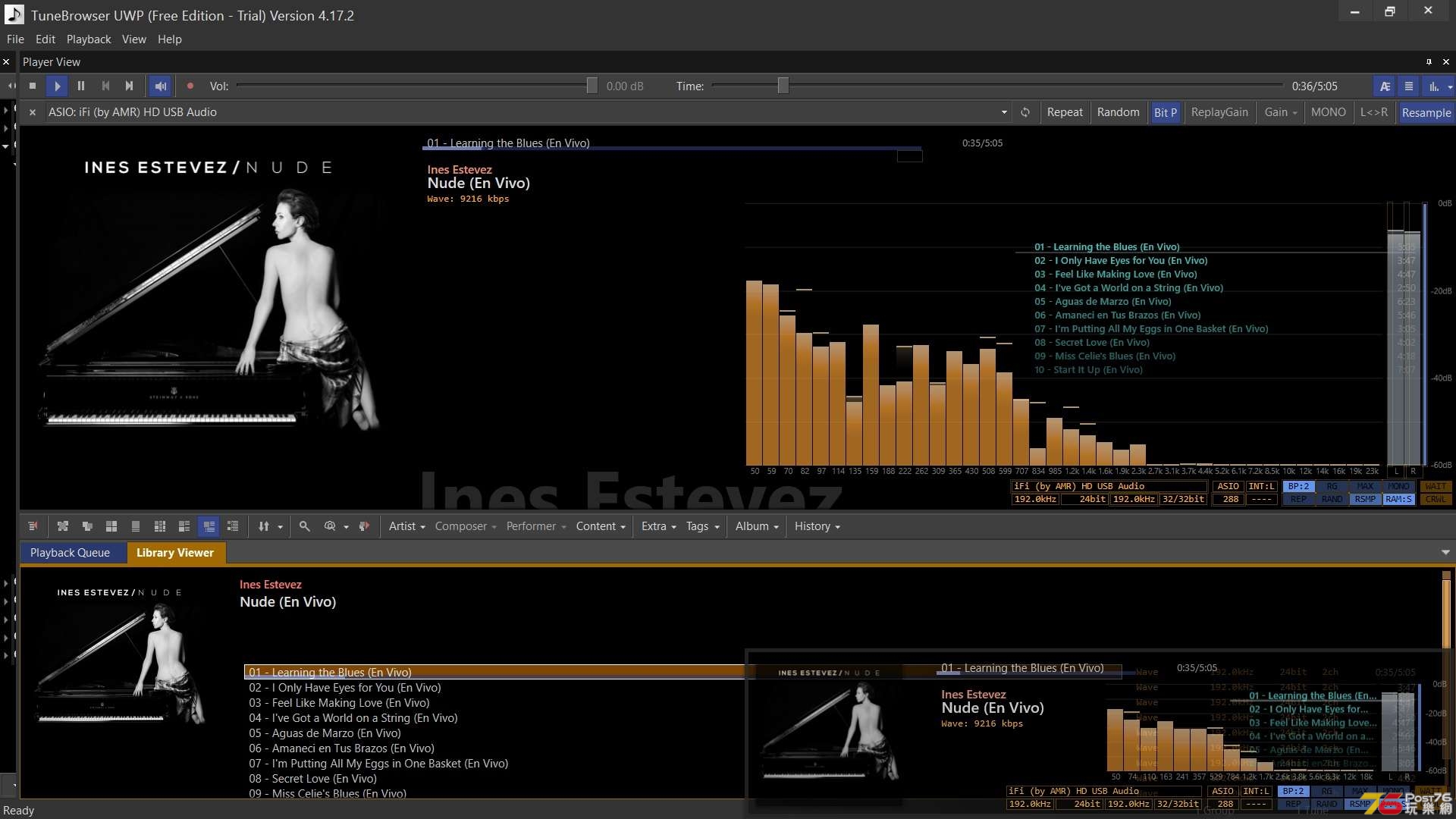Choose the grid with list view icon
The image size is (1456, 819).
(x=160, y=526)
